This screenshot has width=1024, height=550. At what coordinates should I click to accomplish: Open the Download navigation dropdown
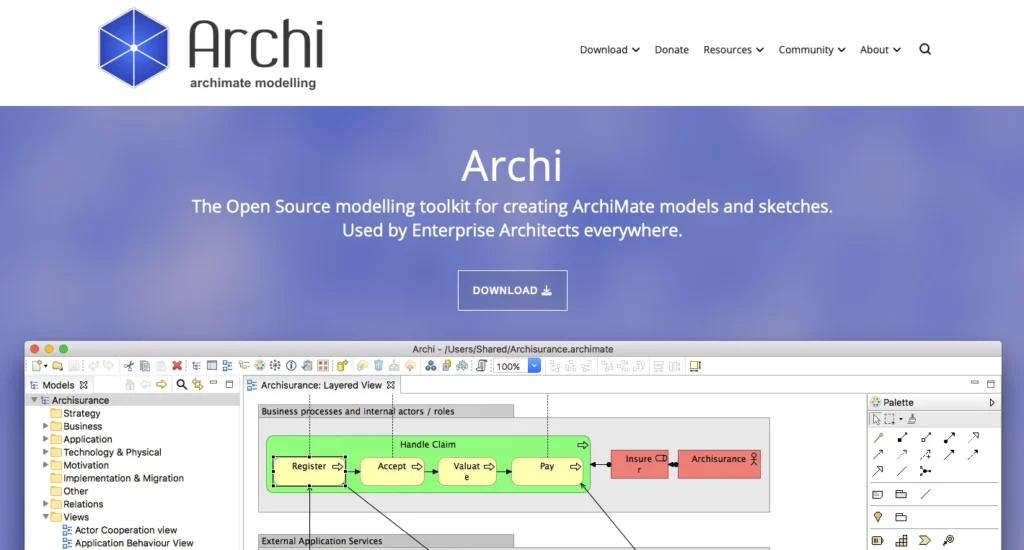[x=609, y=50]
